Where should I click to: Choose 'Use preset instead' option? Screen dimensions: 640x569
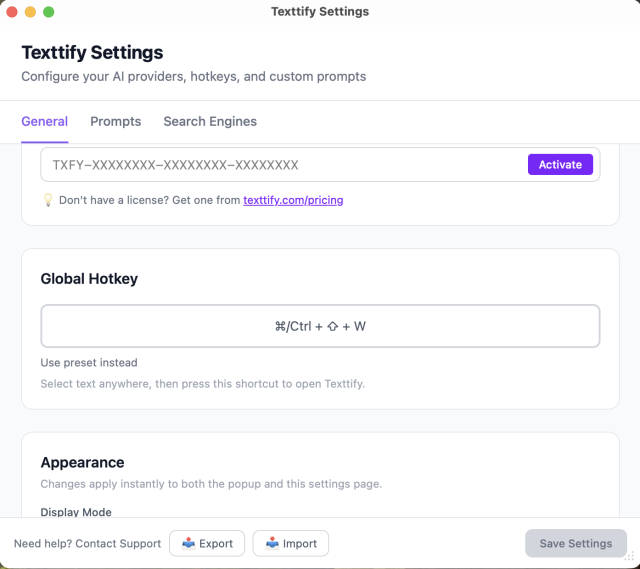point(89,362)
